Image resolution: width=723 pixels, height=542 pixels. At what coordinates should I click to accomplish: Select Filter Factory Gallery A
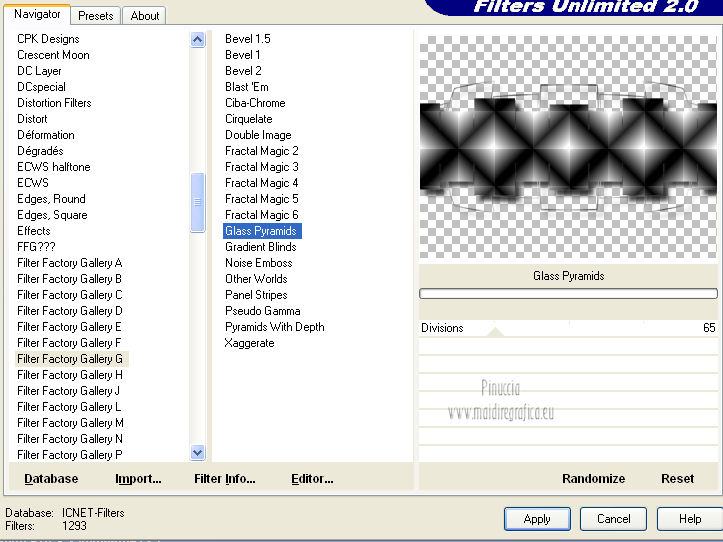(x=70, y=263)
